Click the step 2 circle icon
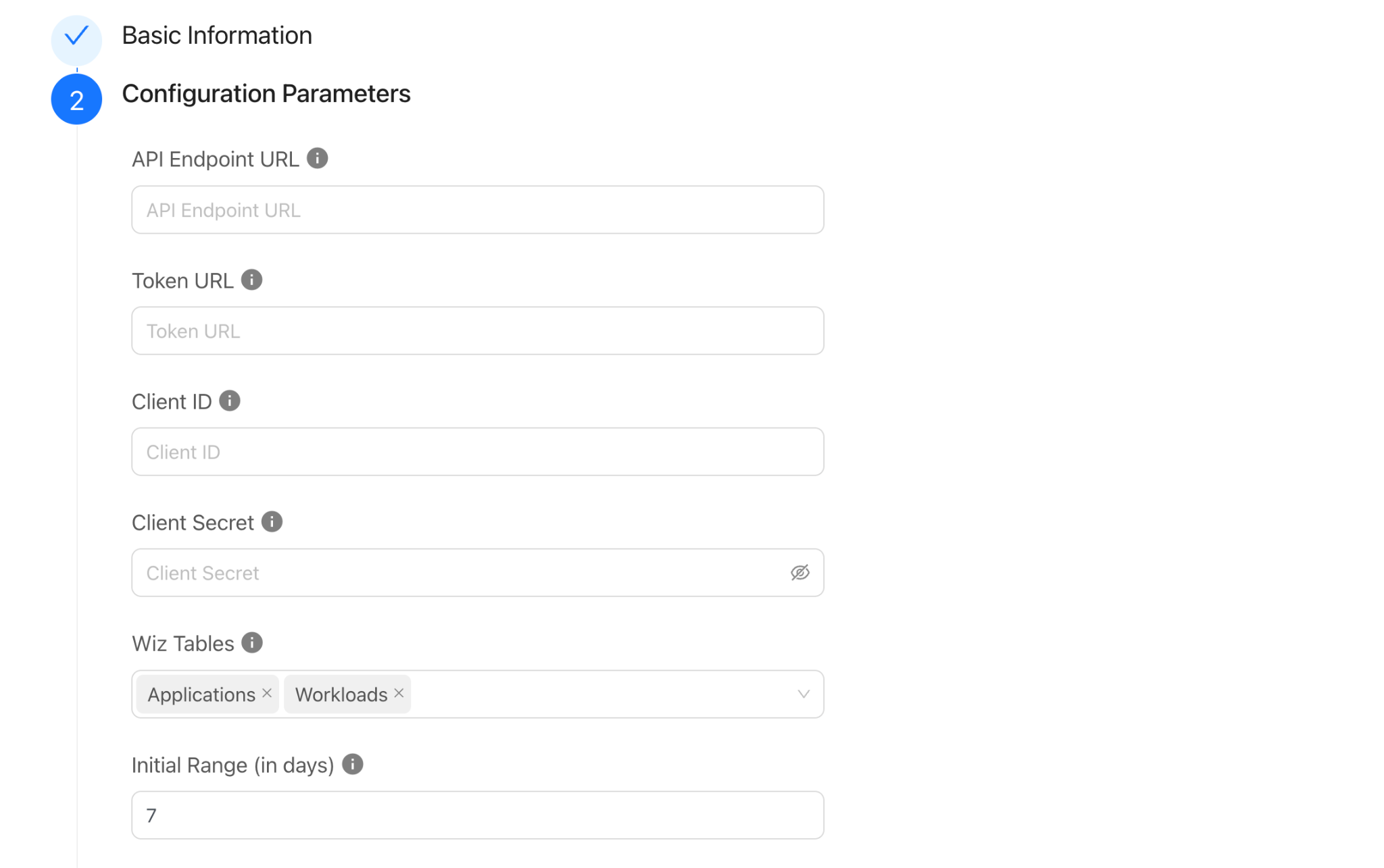The width and height of the screenshot is (1384, 868). click(76, 99)
